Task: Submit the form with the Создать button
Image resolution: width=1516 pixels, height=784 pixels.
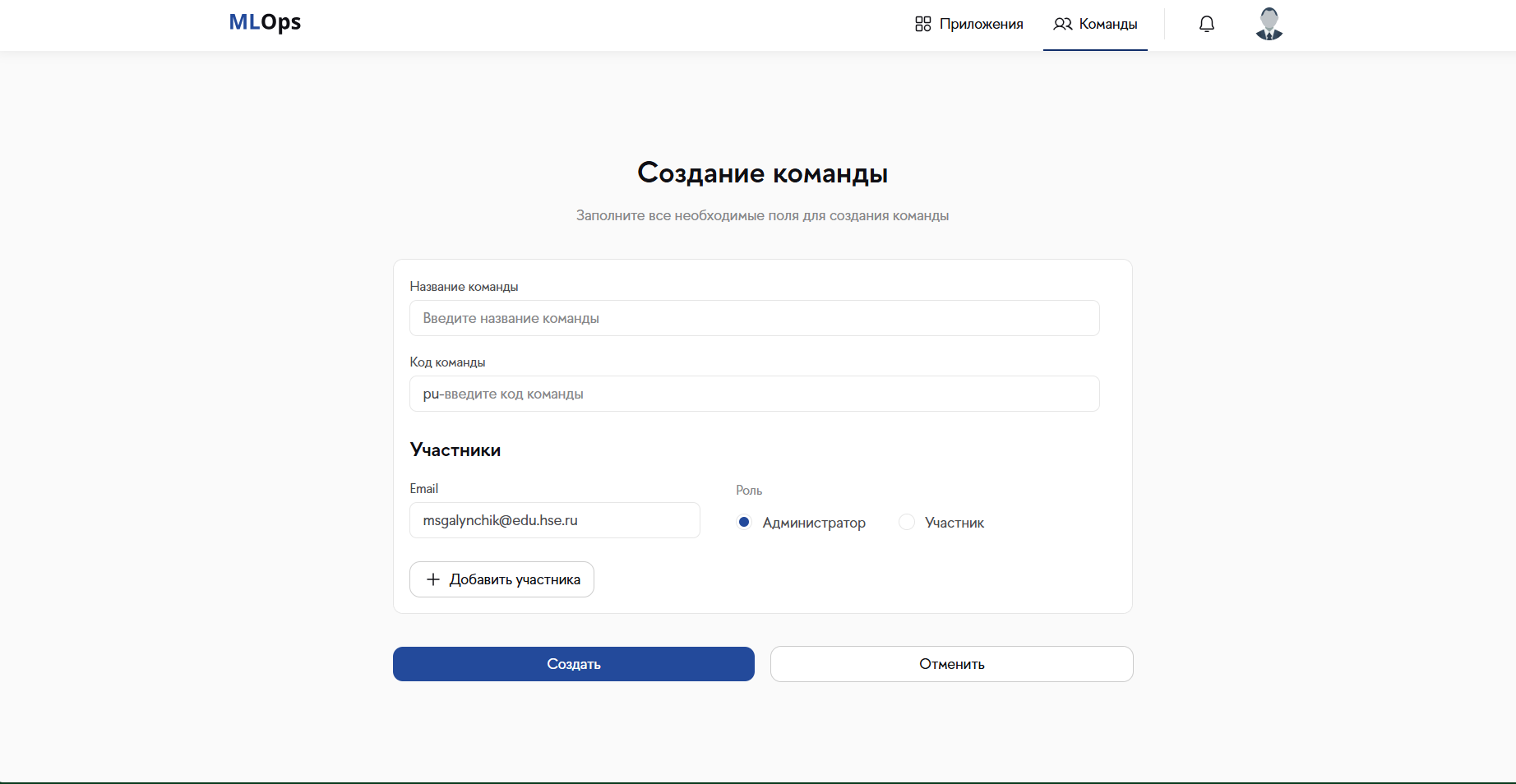Action: 573,664
